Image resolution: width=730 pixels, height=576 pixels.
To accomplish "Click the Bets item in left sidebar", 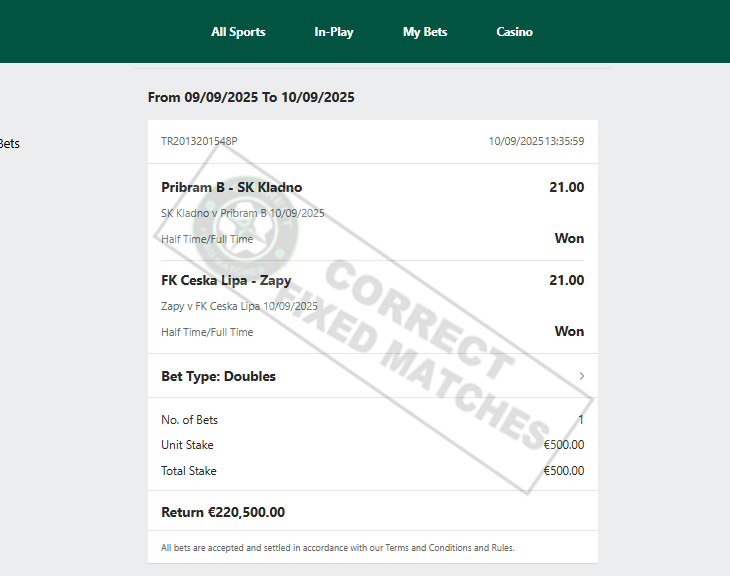I will 8,144.
